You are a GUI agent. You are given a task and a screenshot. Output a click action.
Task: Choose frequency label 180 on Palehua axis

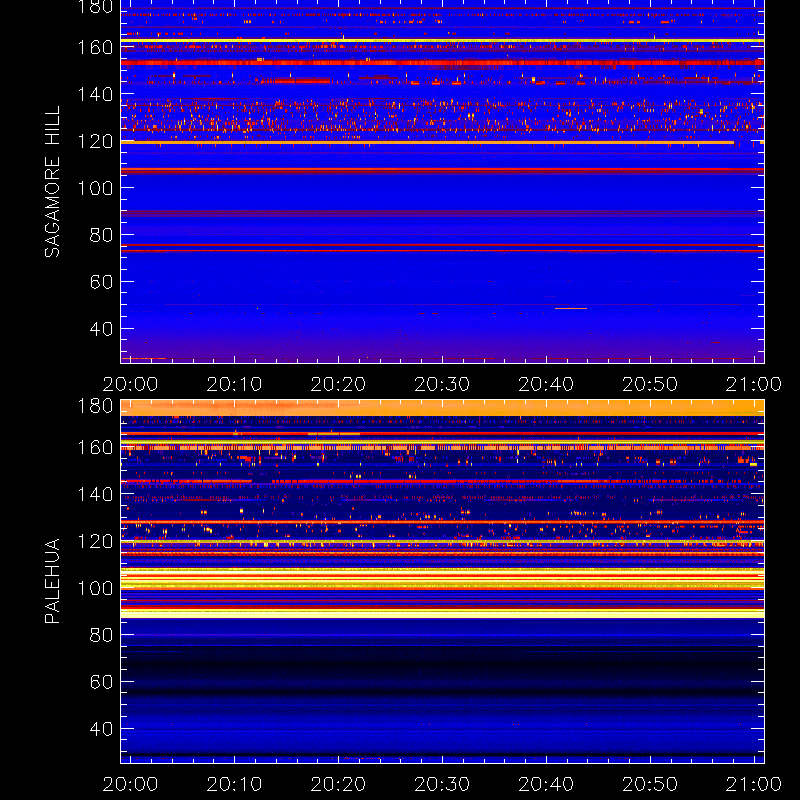[x=95, y=406]
